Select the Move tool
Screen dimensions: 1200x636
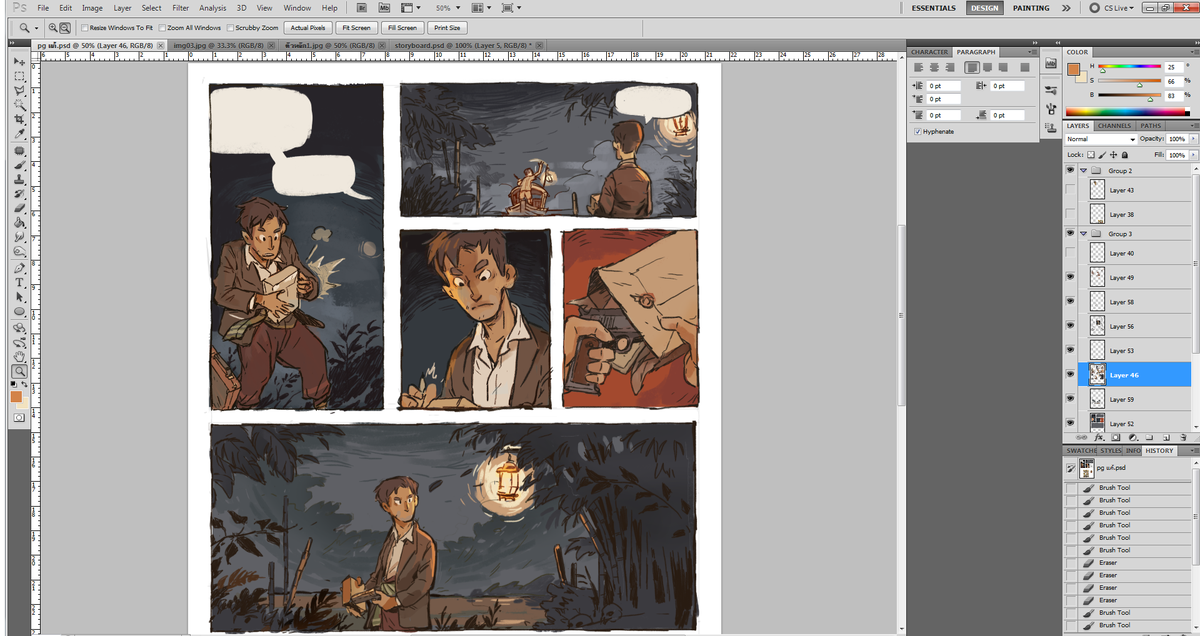click(19, 62)
